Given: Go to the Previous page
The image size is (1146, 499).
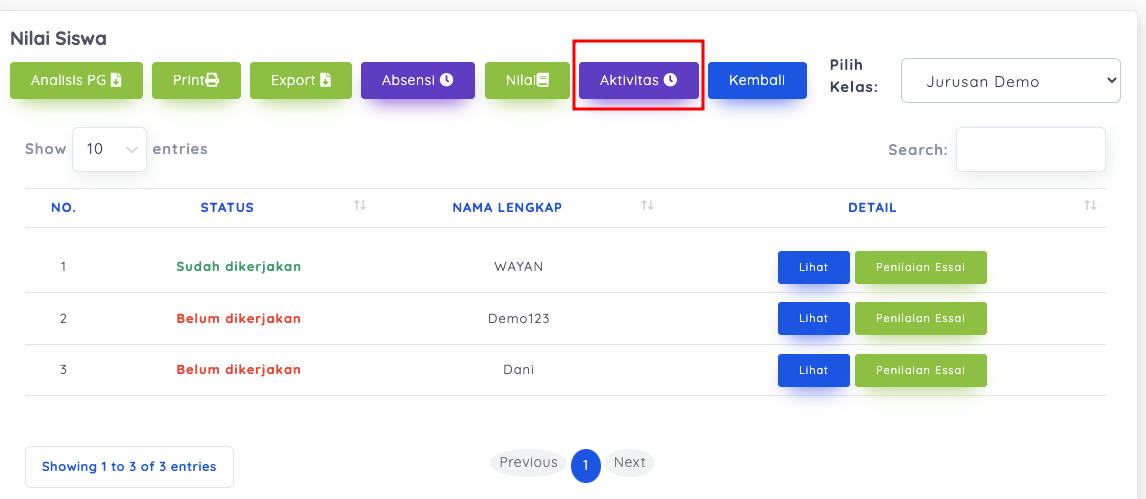Looking at the screenshot, I should pyautogui.click(x=528, y=463).
